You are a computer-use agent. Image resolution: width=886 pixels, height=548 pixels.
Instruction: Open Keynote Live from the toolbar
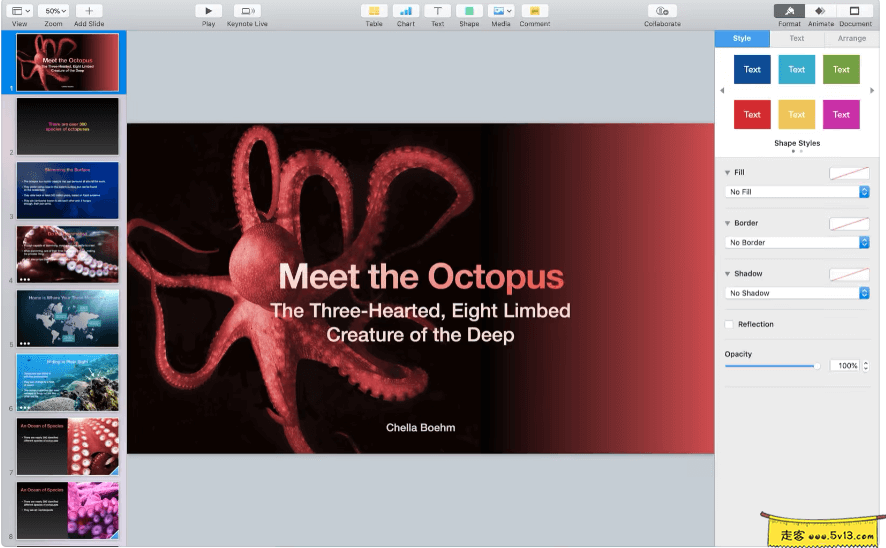(x=247, y=11)
